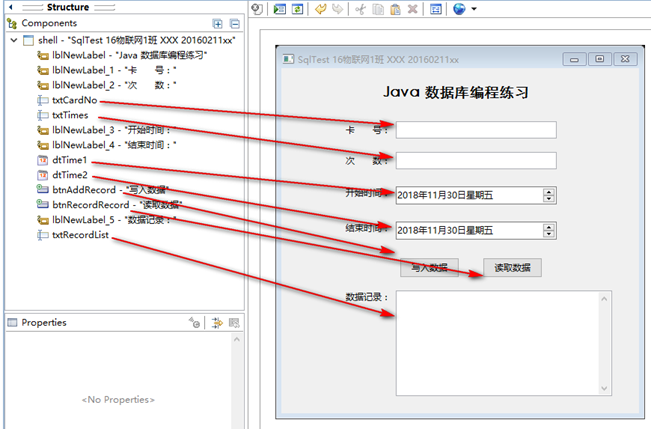This screenshot has height=429, width=651.
Task: Open the dropdown arrow beside the globe icon
Action: pyautogui.click(x=474, y=9)
